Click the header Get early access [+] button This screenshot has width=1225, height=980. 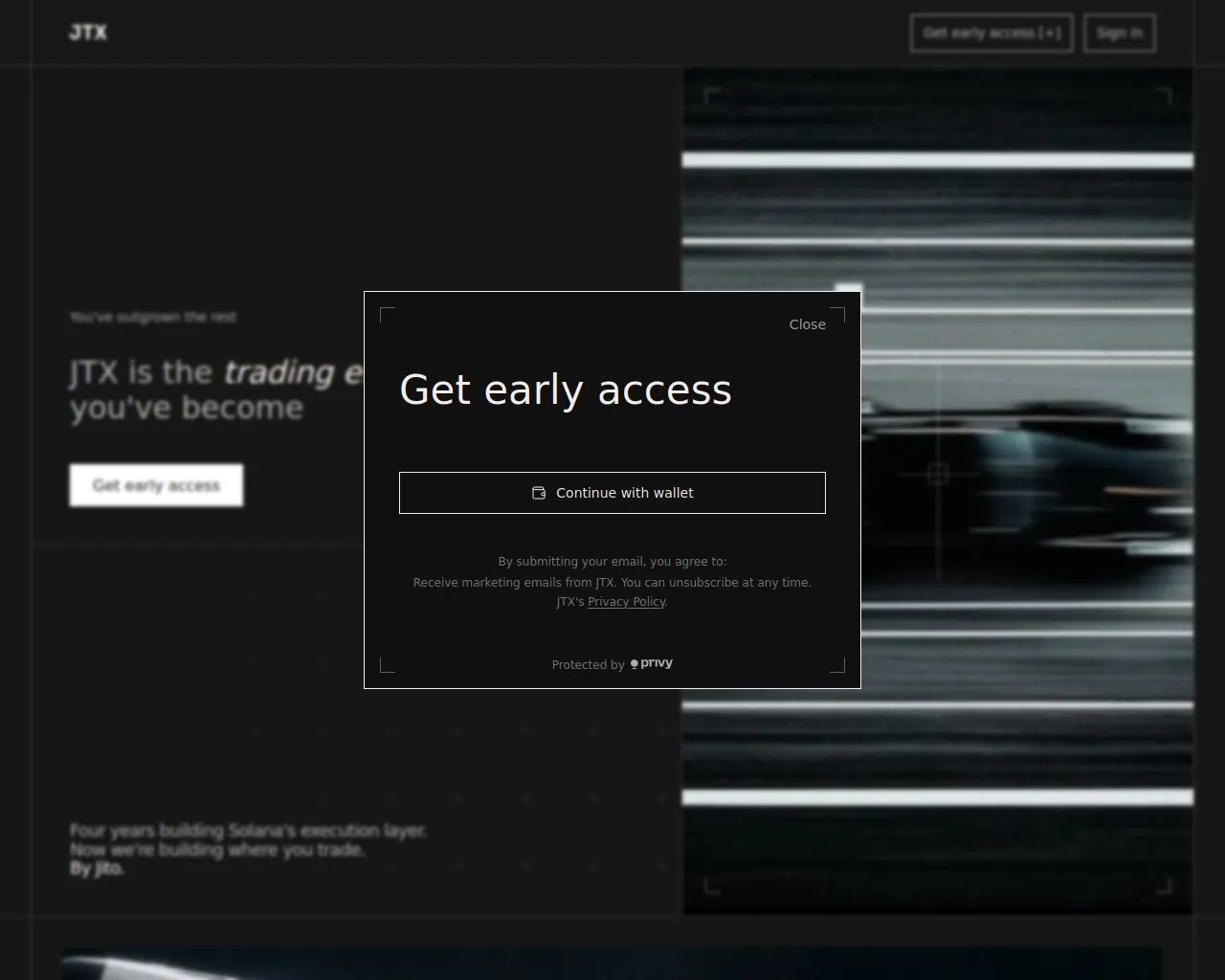coord(991,33)
